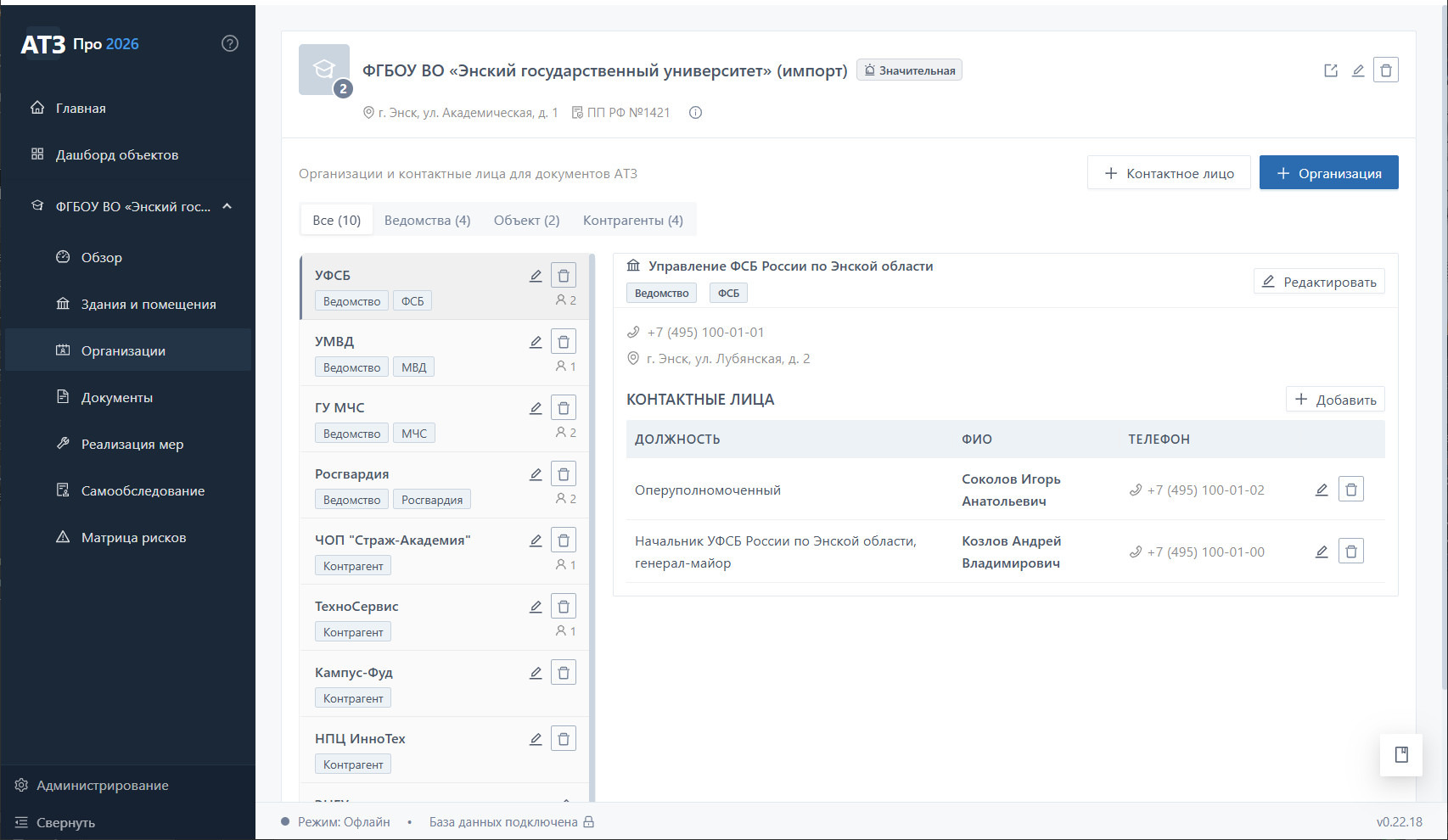Edit the УФСБ organization entry
Viewport: 1448px width, 840px height.
(x=536, y=276)
